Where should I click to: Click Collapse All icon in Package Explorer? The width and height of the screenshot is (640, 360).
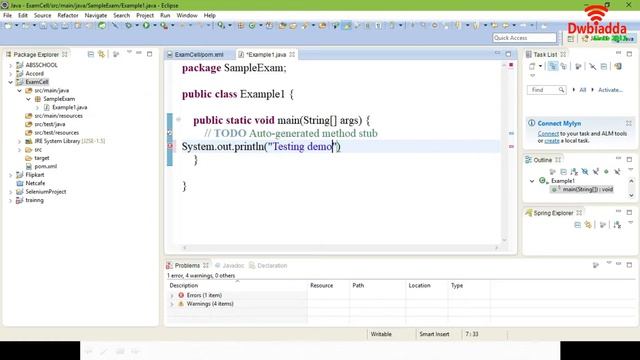click(91, 54)
